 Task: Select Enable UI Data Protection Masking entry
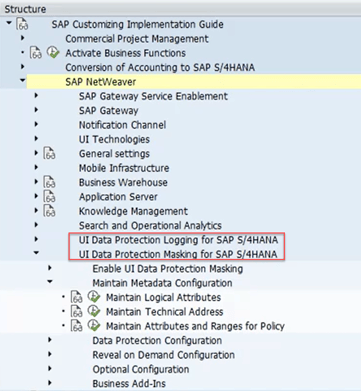tap(168, 268)
